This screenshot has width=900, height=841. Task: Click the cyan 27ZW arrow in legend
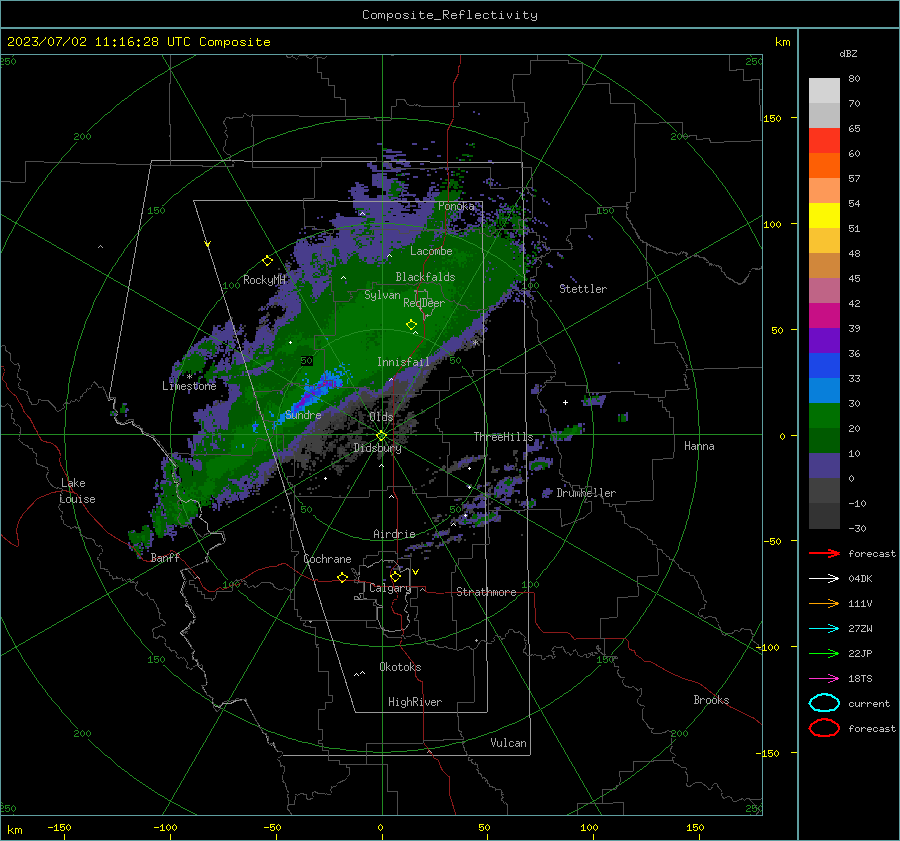click(x=824, y=629)
